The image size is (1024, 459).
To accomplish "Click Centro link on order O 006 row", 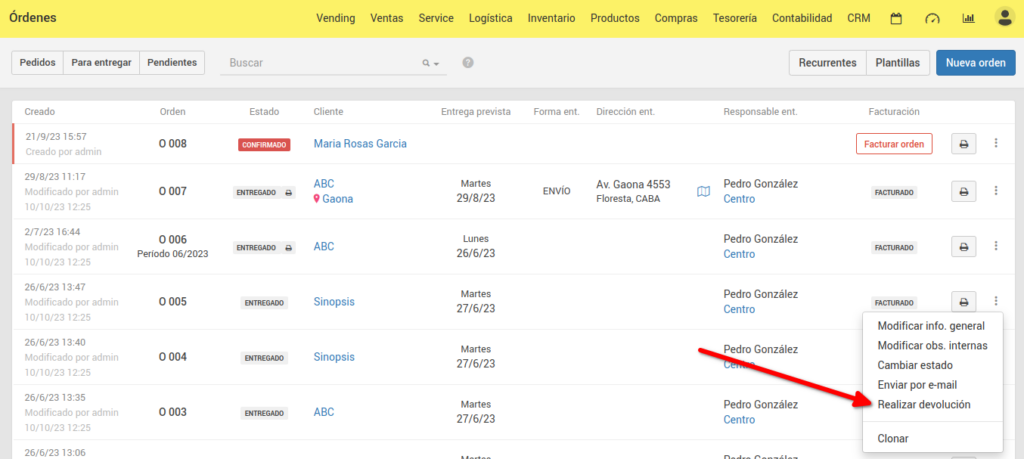I will point(739,254).
